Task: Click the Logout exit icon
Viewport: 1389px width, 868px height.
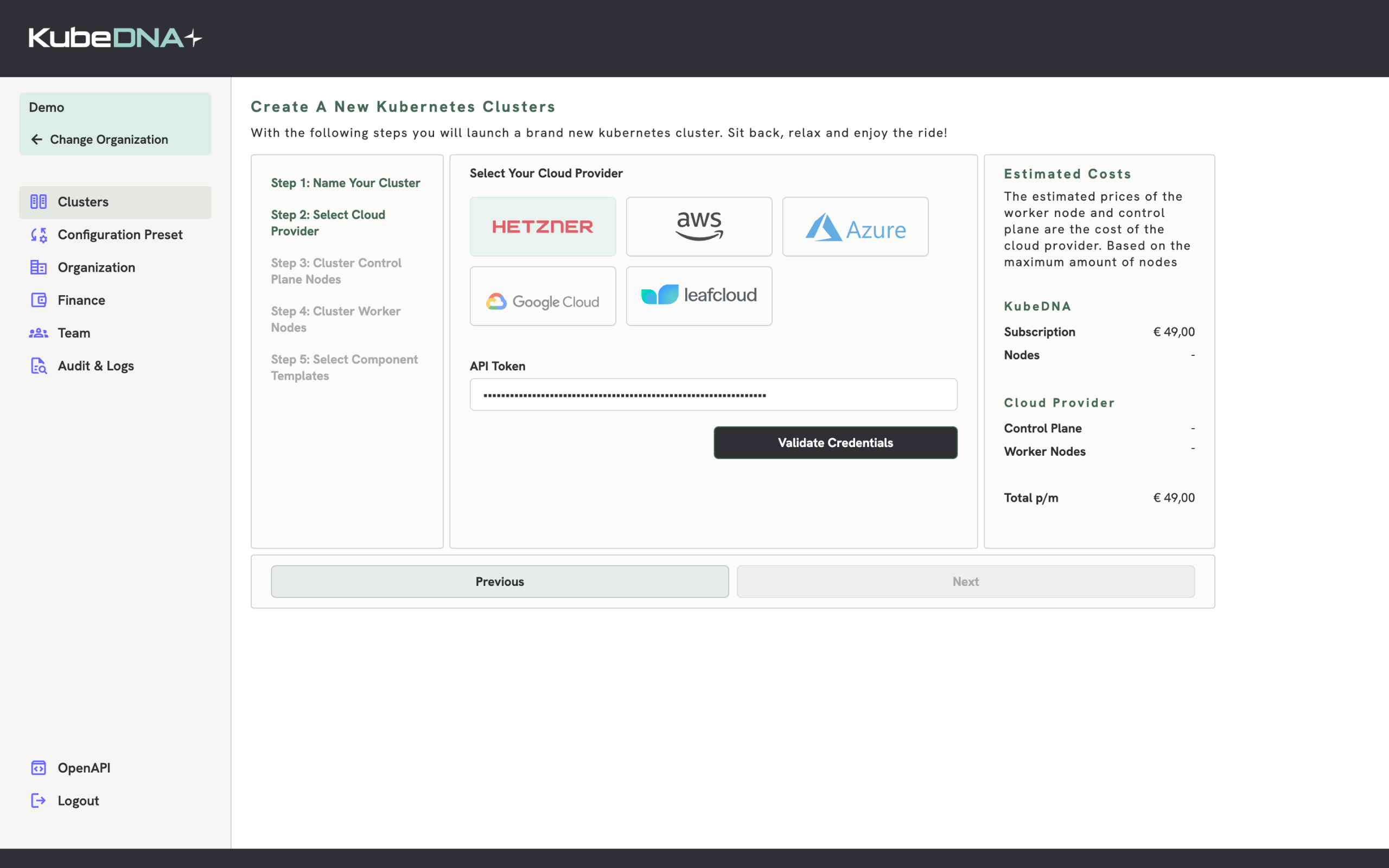Action: 39,801
